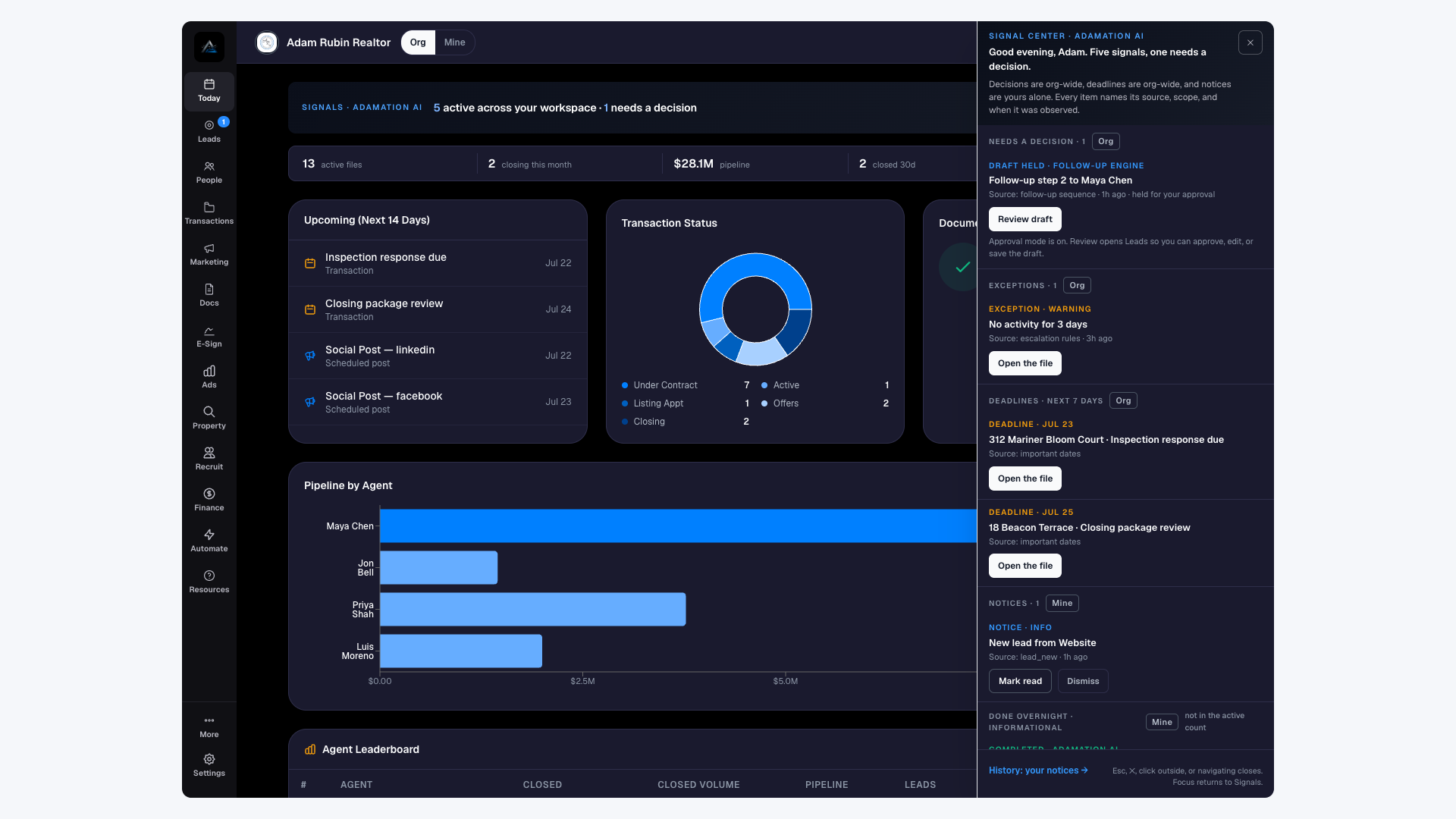This screenshot has height=819, width=1456.
Task: Select the E-Sign icon in sidebar
Action: (x=209, y=331)
